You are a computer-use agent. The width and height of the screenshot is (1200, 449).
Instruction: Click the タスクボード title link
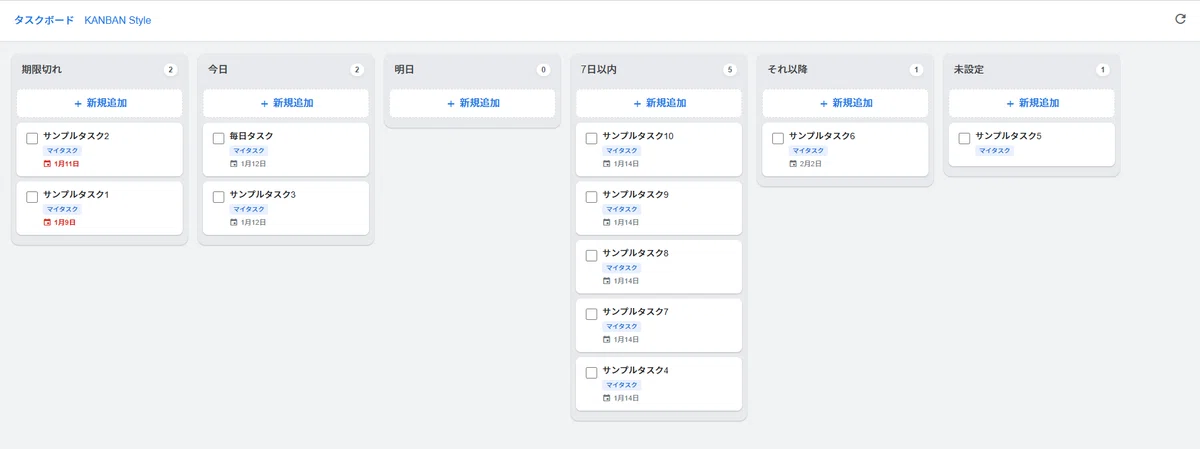tap(44, 20)
